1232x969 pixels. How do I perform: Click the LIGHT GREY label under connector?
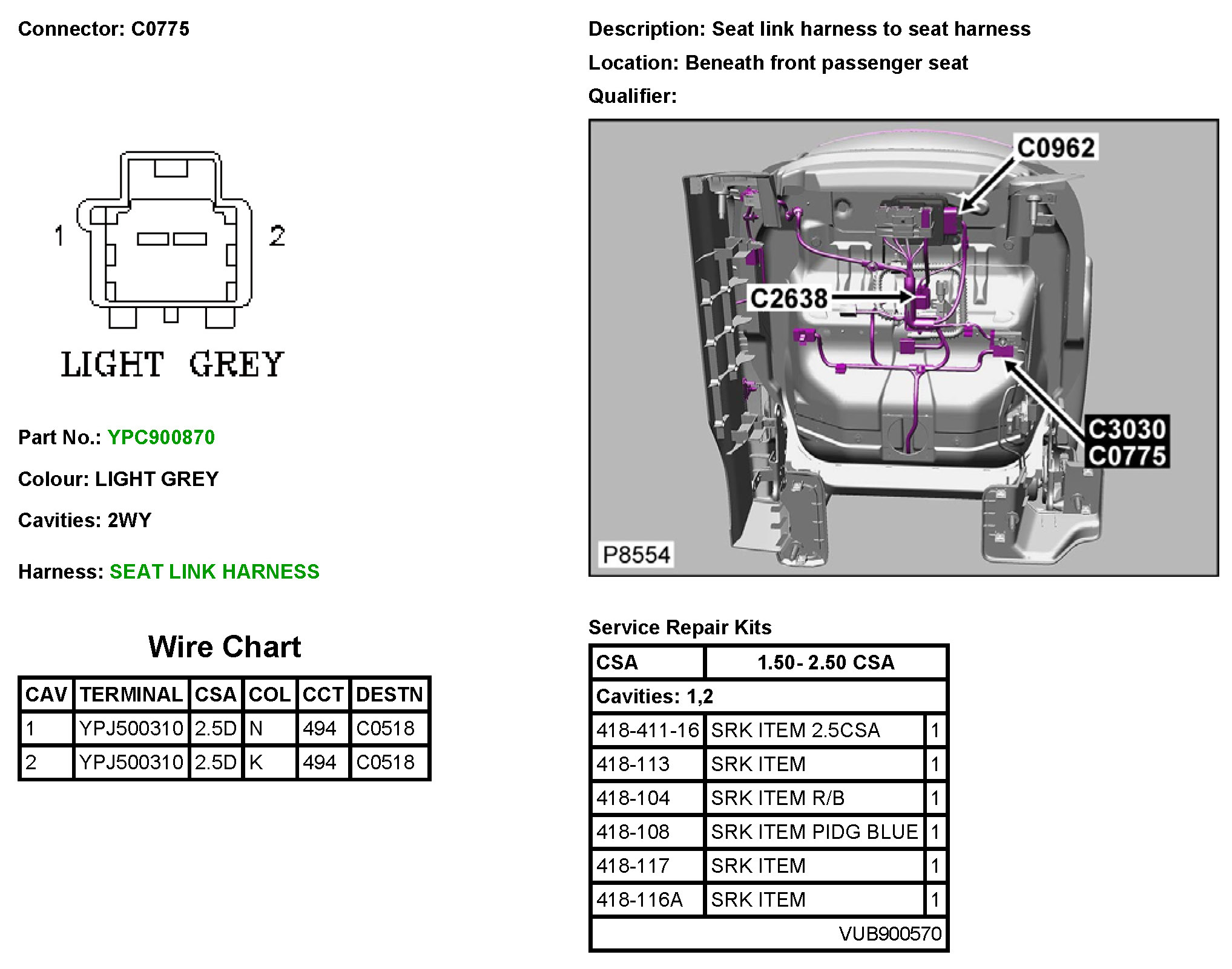(x=173, y=364)
